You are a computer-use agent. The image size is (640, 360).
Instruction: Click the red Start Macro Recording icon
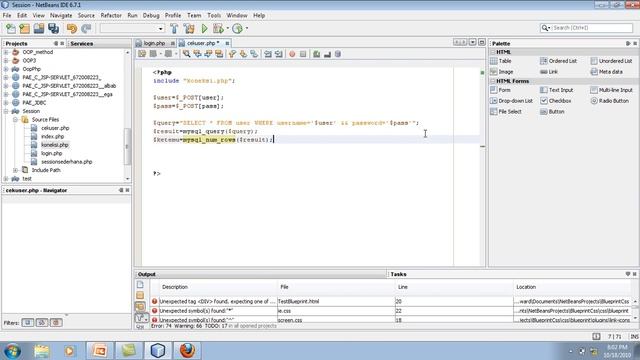pyautogui.click(x=292, y=54)
